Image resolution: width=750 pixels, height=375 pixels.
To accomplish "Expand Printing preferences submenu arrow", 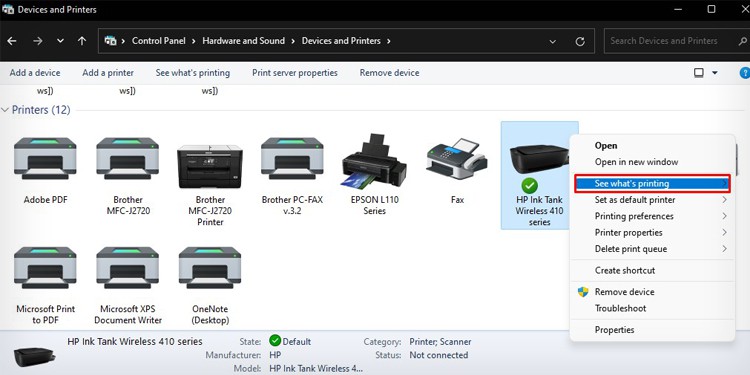I will coord(725,216).
